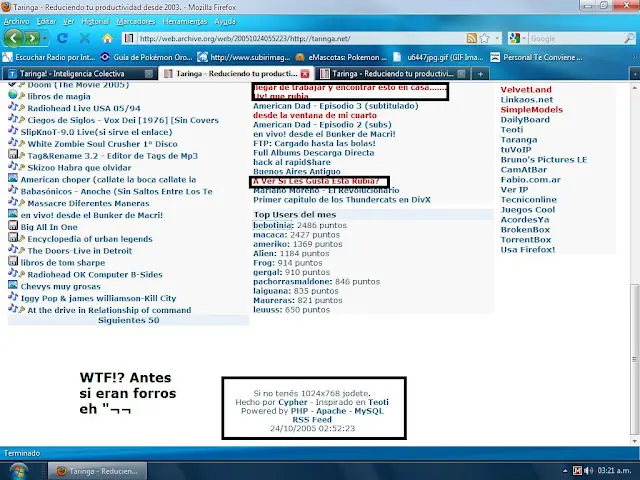Open Siguientes 50 link

[129, 320]
